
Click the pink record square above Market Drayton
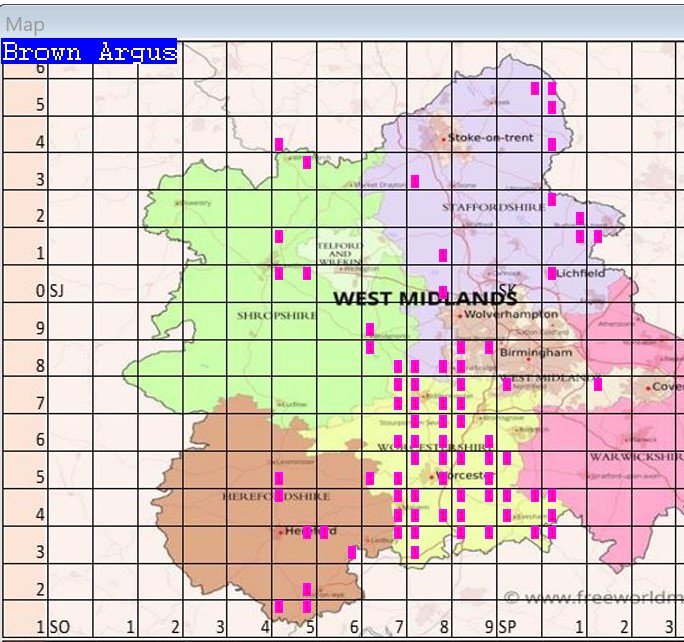pyautogui.click(x=414, y=181)
